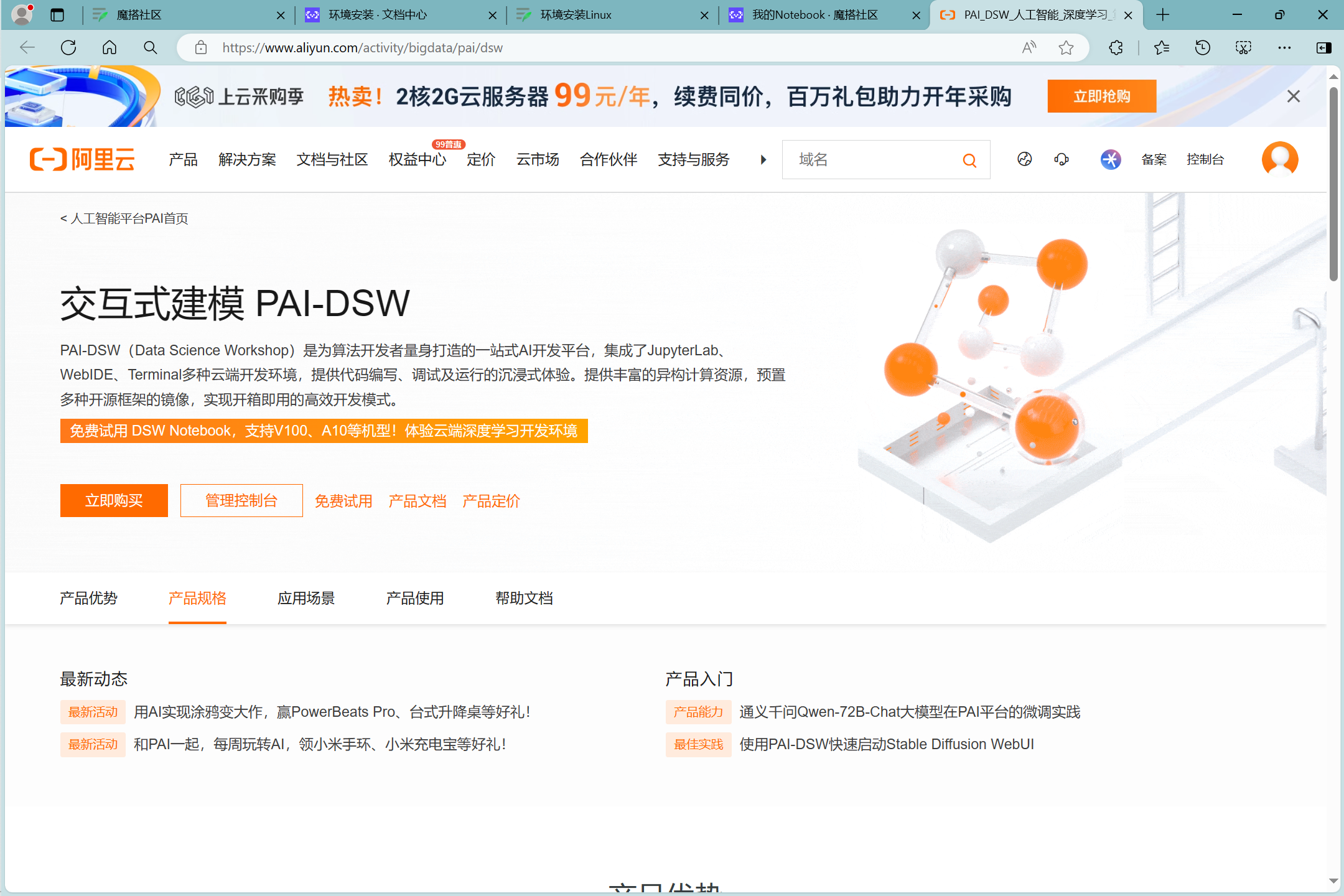
Task: Open the 免费试用 link
Action: coord(343,502)
